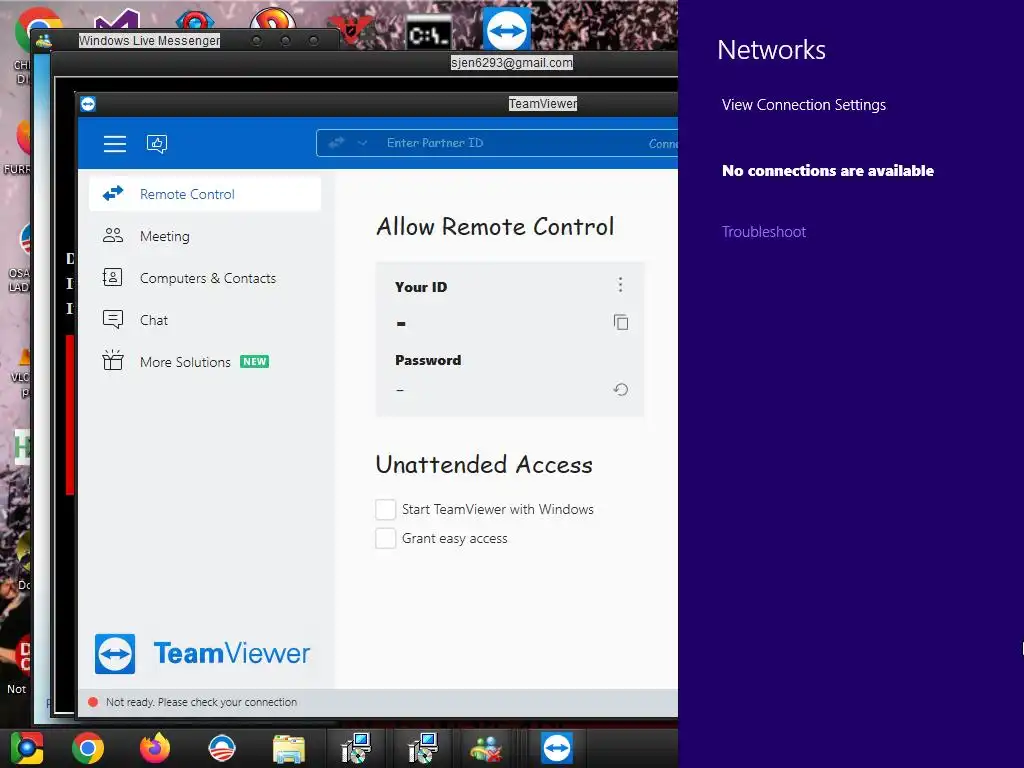Click the NEW badge beside More Solutions
The width and height of the screenshot is (1024, 768).
pyautogui.click(x=255, y=362)
